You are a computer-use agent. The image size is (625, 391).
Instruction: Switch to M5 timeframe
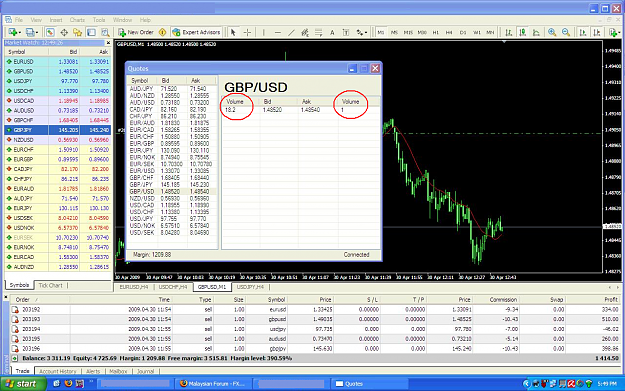coord(394,32)
